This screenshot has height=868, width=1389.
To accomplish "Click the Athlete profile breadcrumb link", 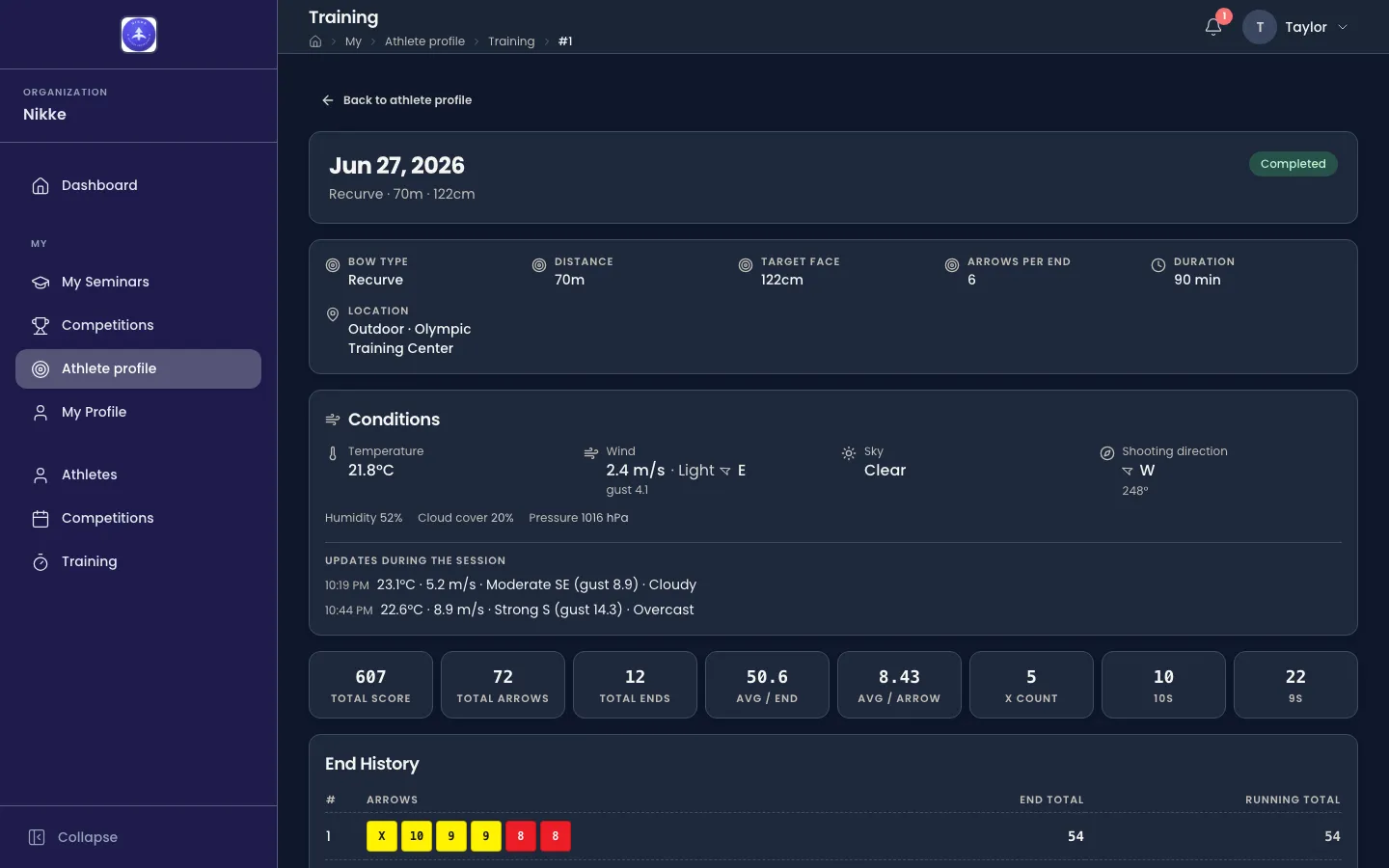I will click(424, 41).
